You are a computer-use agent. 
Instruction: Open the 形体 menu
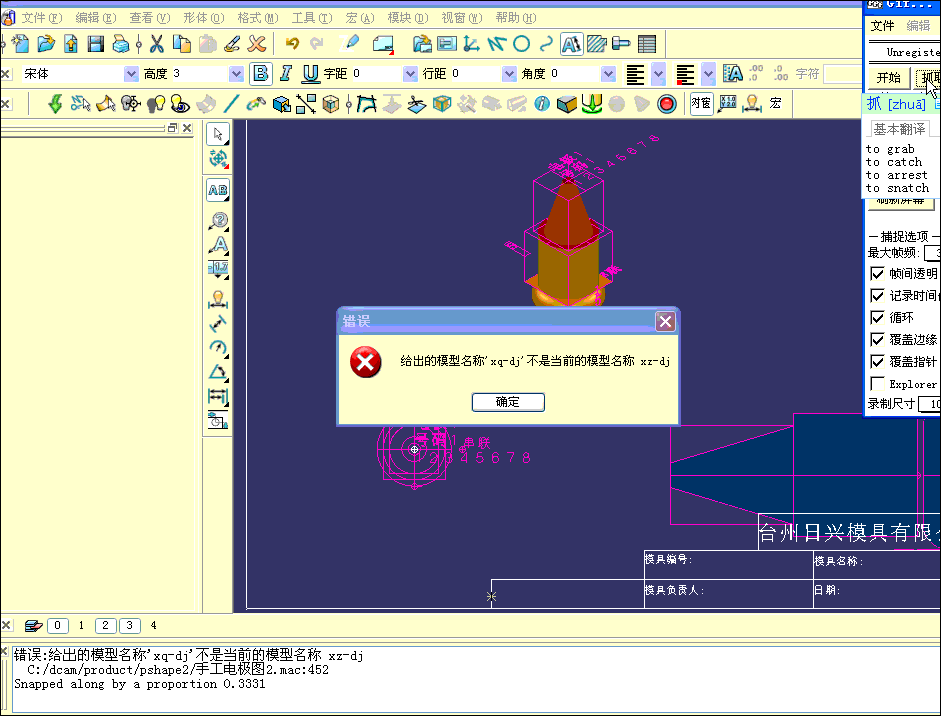coord(203,18)
